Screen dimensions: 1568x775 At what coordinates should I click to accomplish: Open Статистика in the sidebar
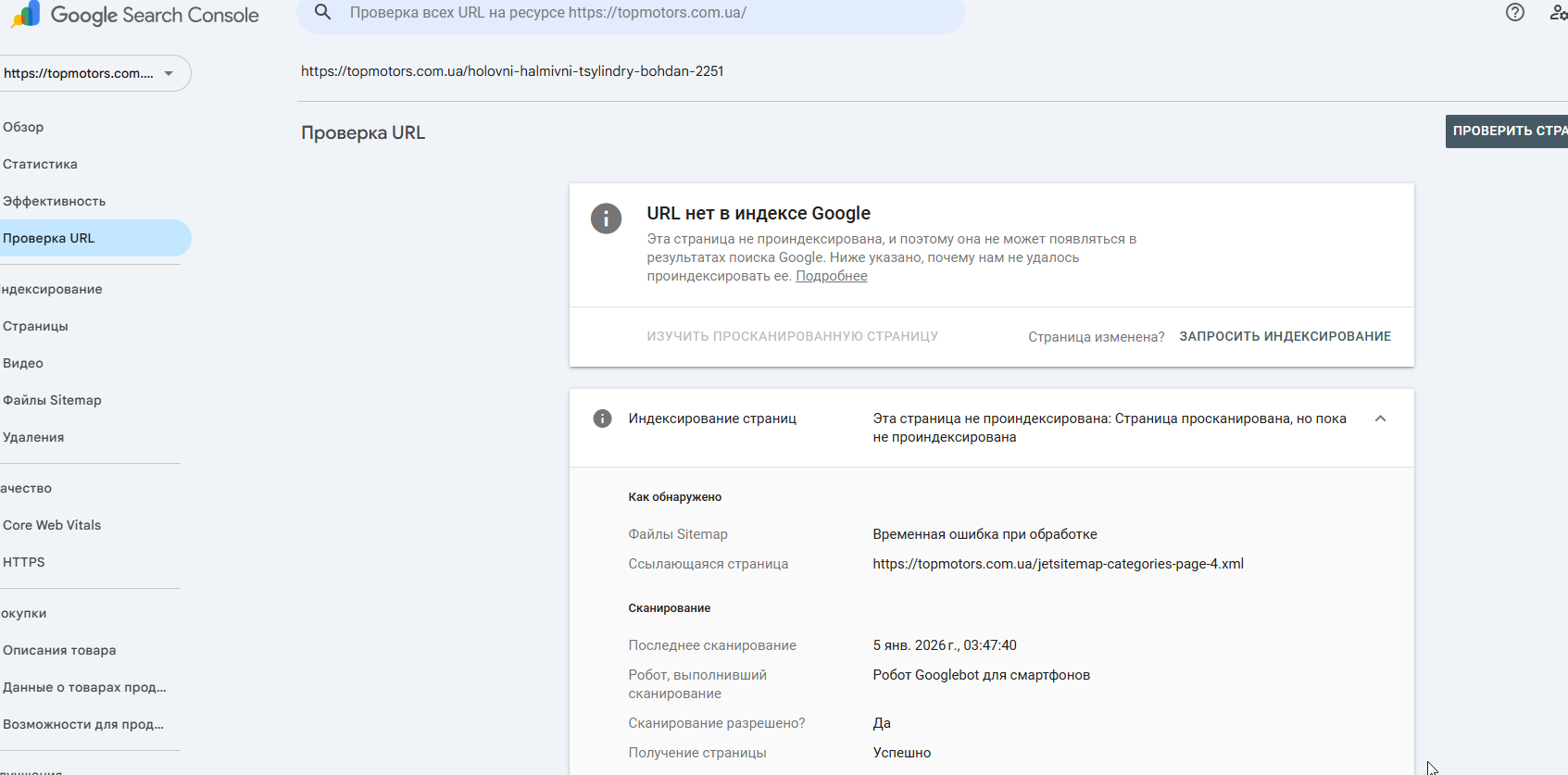click(x=40, y=164)
